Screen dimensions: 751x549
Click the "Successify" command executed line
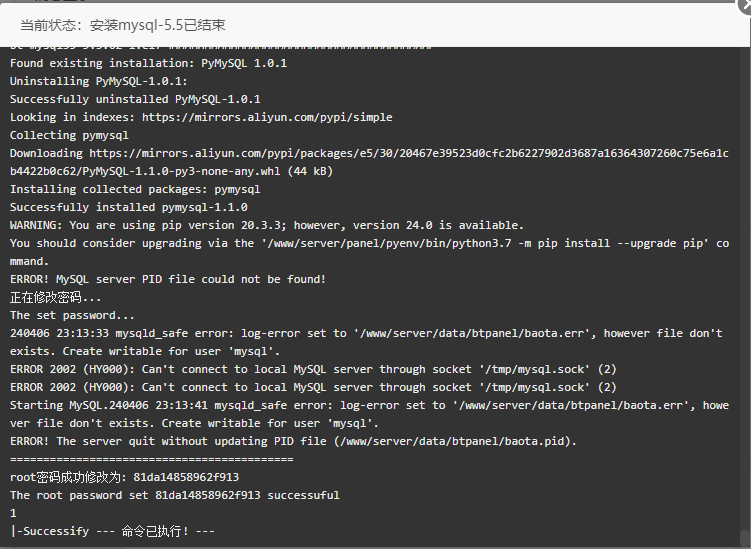coord(113,531)
